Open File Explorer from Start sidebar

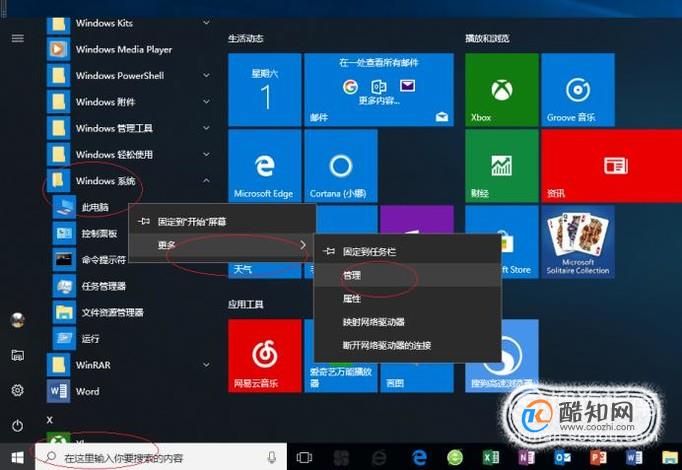tap(18, 355)
